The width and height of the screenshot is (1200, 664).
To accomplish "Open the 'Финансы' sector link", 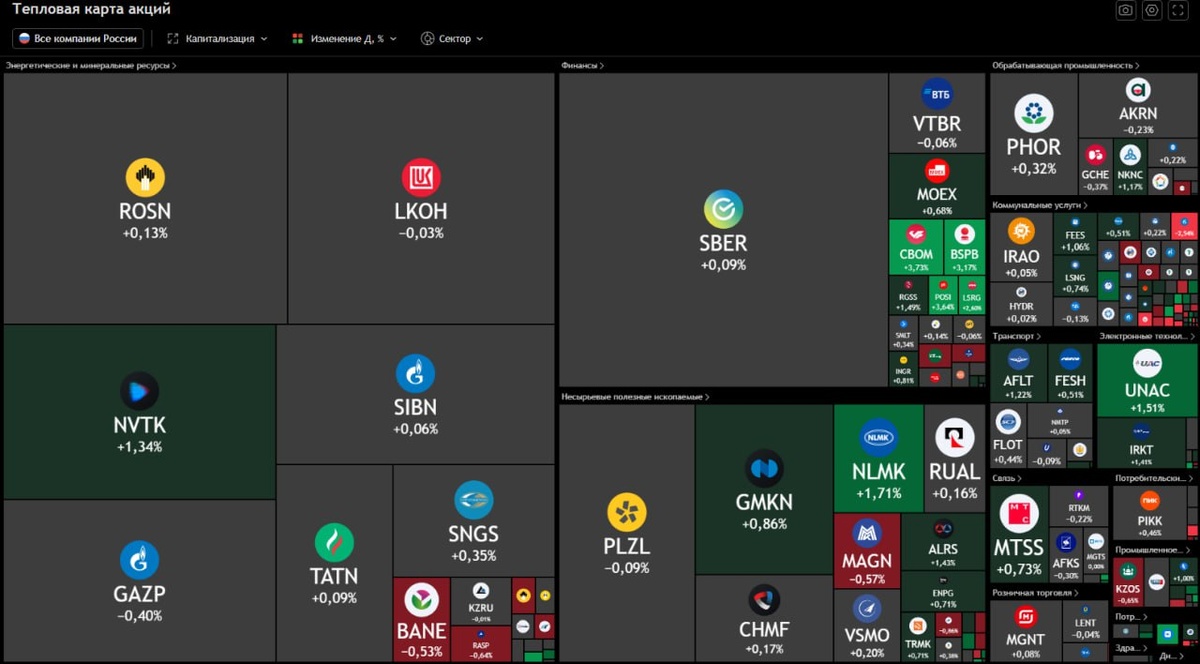I will point(583,65).
